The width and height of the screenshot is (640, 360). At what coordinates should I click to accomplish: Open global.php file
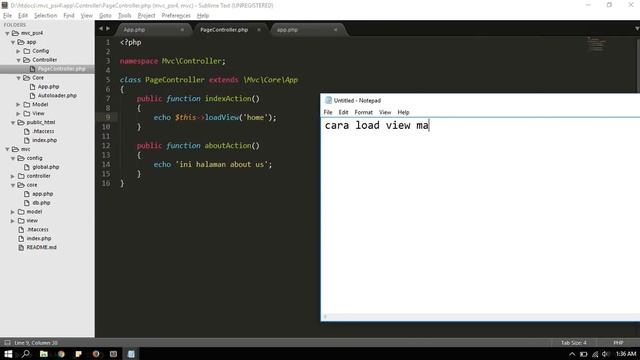(x=46, y=167)
